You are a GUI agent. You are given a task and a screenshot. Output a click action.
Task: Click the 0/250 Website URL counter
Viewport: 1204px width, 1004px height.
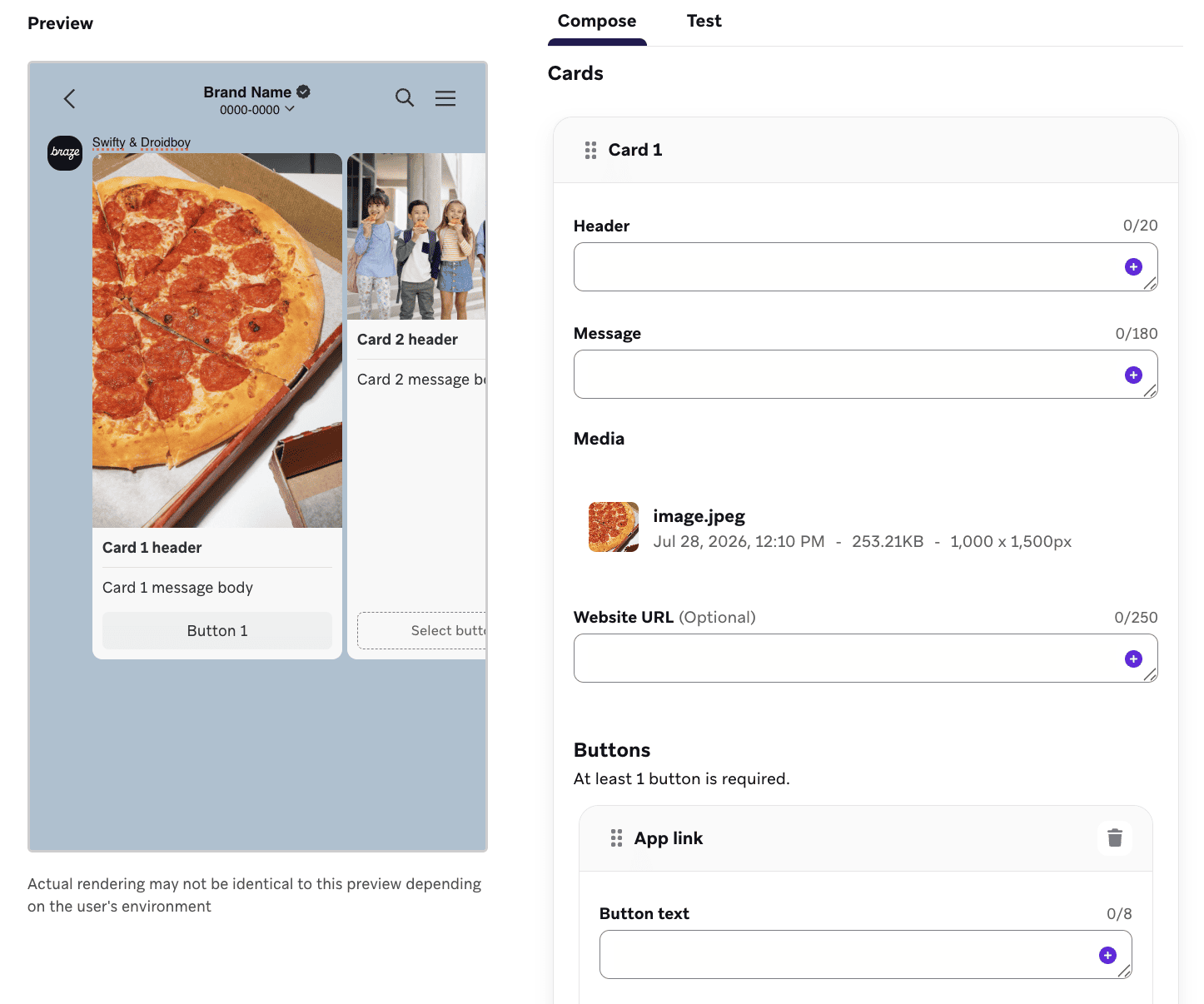pos(1136,618)
